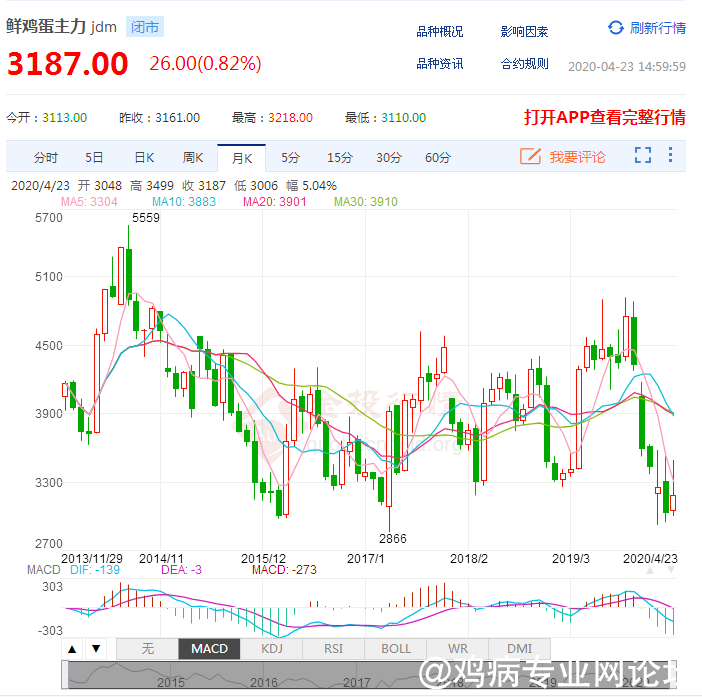Click the black down arrow indicator button
702x697 pixels.
pos(96,649)
